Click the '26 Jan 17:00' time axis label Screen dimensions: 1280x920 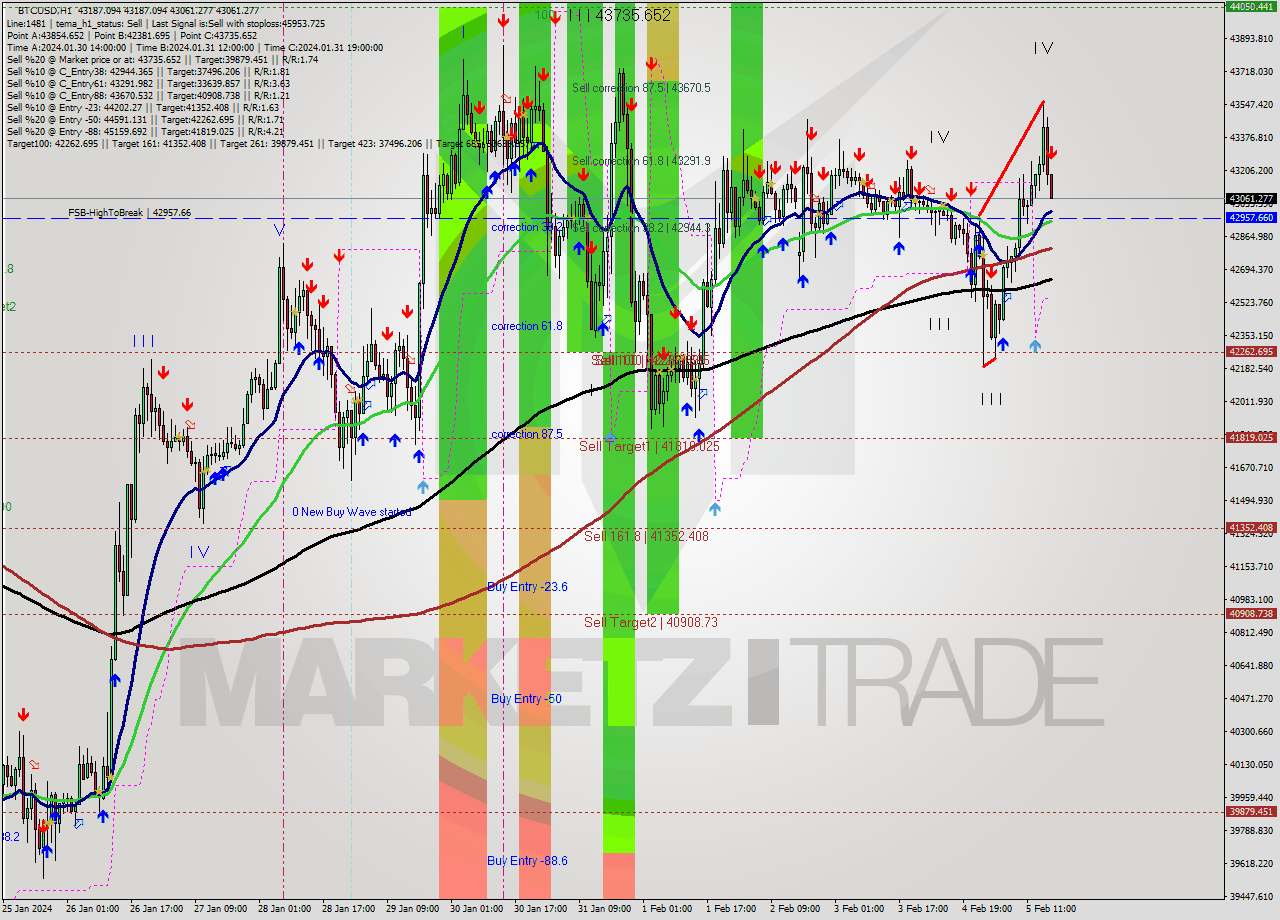click(x=154, y=909)
